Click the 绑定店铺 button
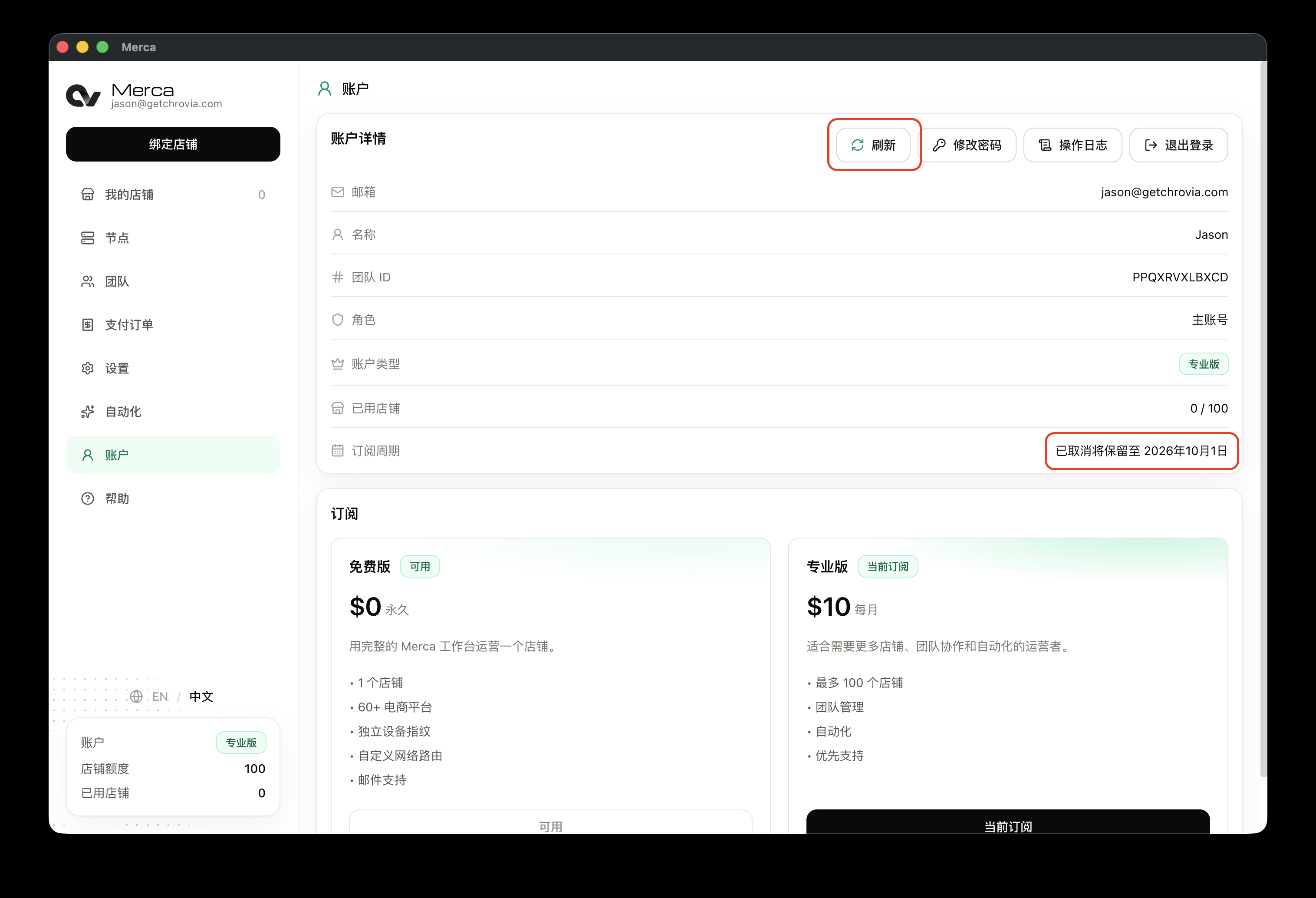Viewport: 1316px width, 898px height. (173, 144)
